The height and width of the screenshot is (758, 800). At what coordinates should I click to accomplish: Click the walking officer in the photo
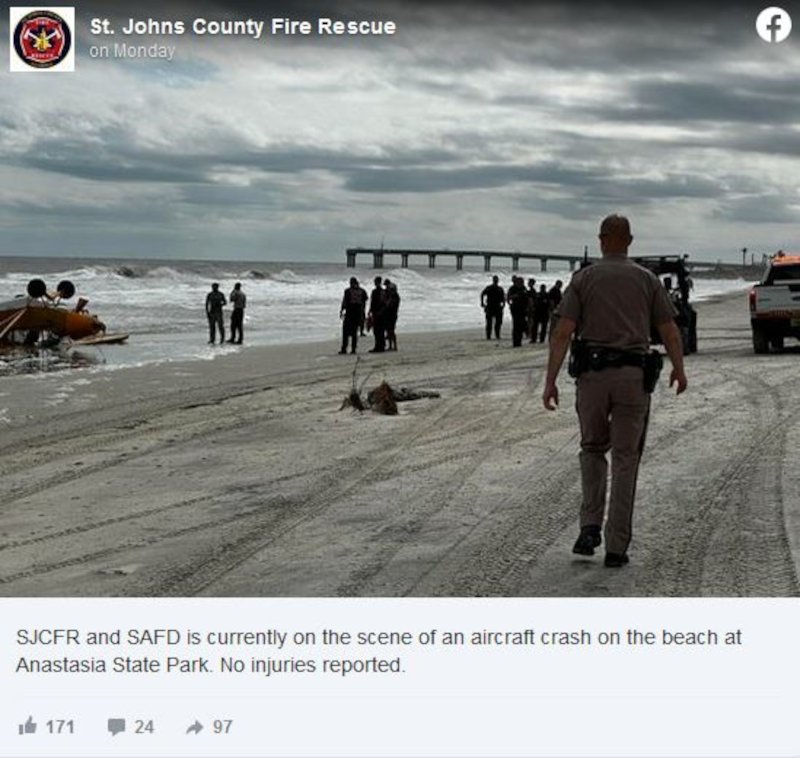(x=615, y=390)
